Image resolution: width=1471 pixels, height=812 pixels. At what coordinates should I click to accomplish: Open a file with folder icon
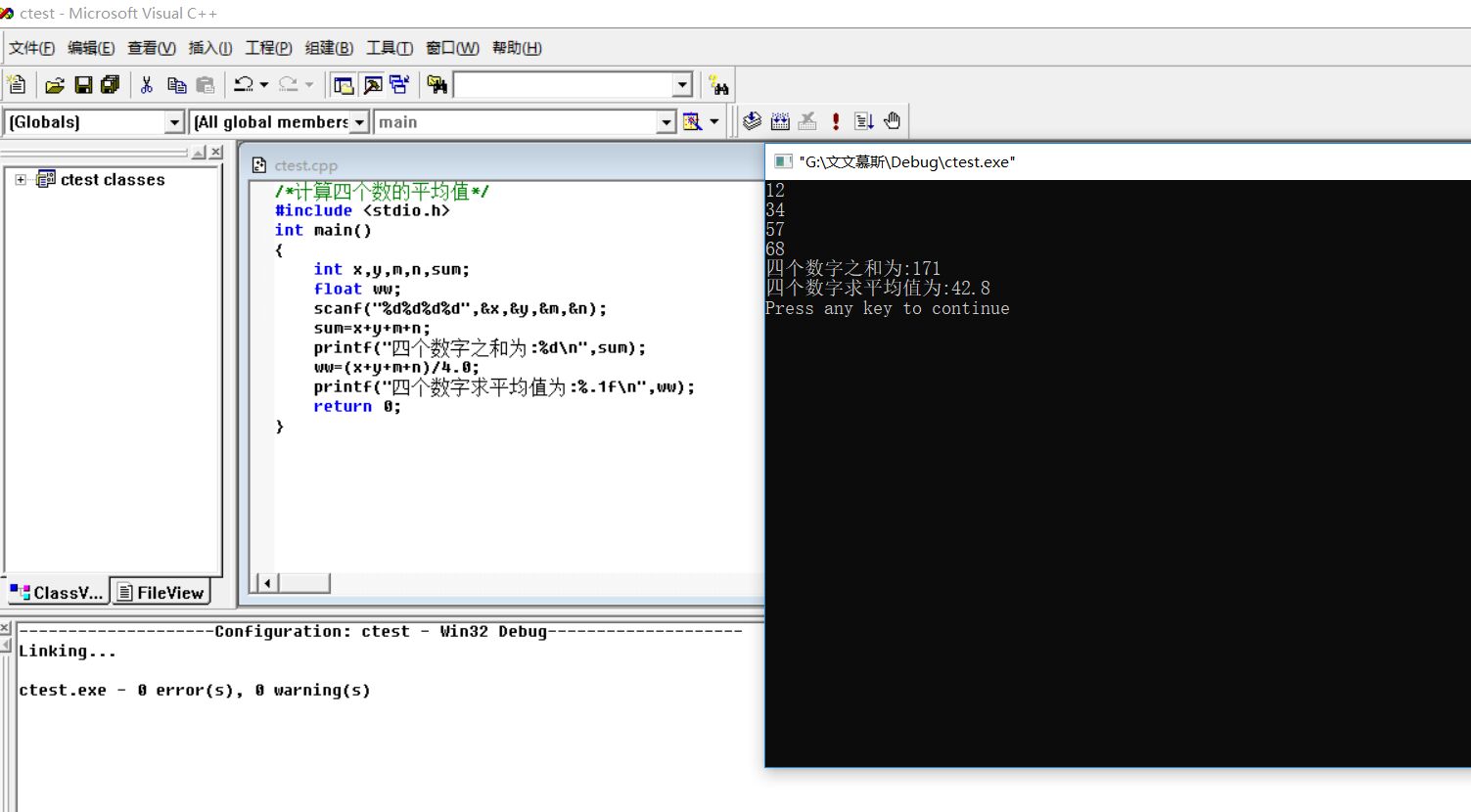coord(55,85)
